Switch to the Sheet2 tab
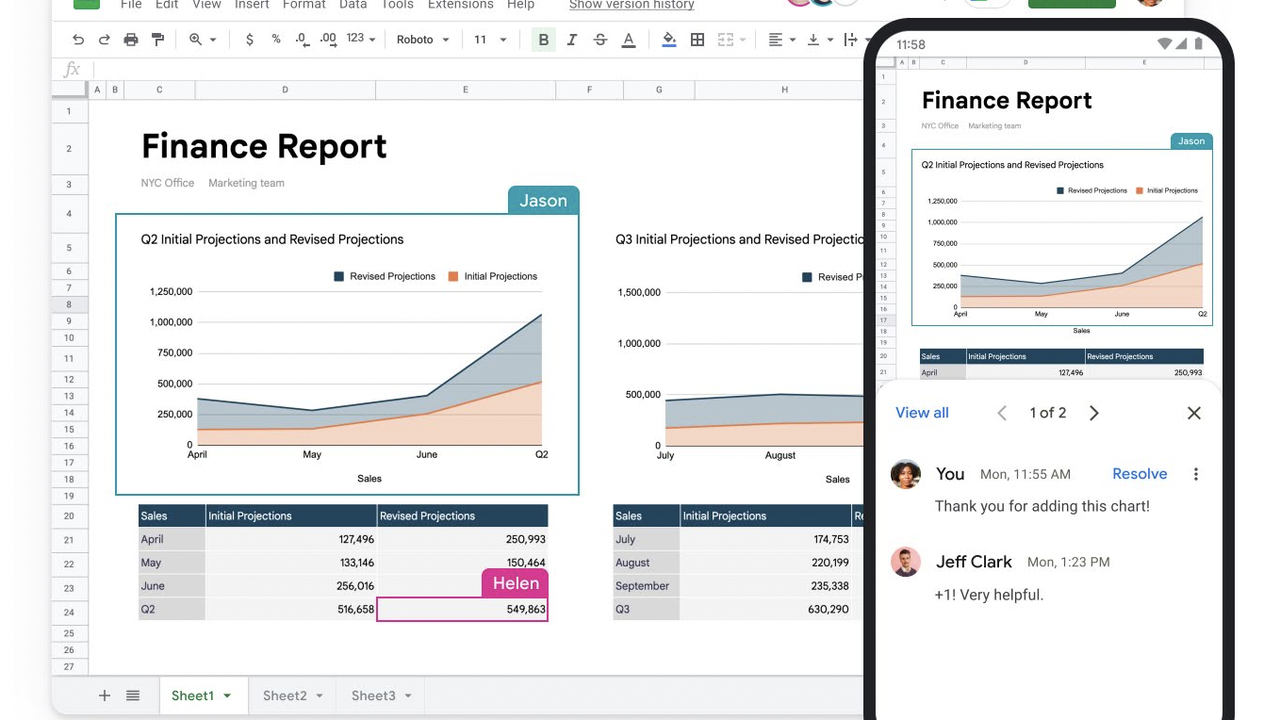The height and width of the screenshot is (720, 1280). tap(285, 694)
